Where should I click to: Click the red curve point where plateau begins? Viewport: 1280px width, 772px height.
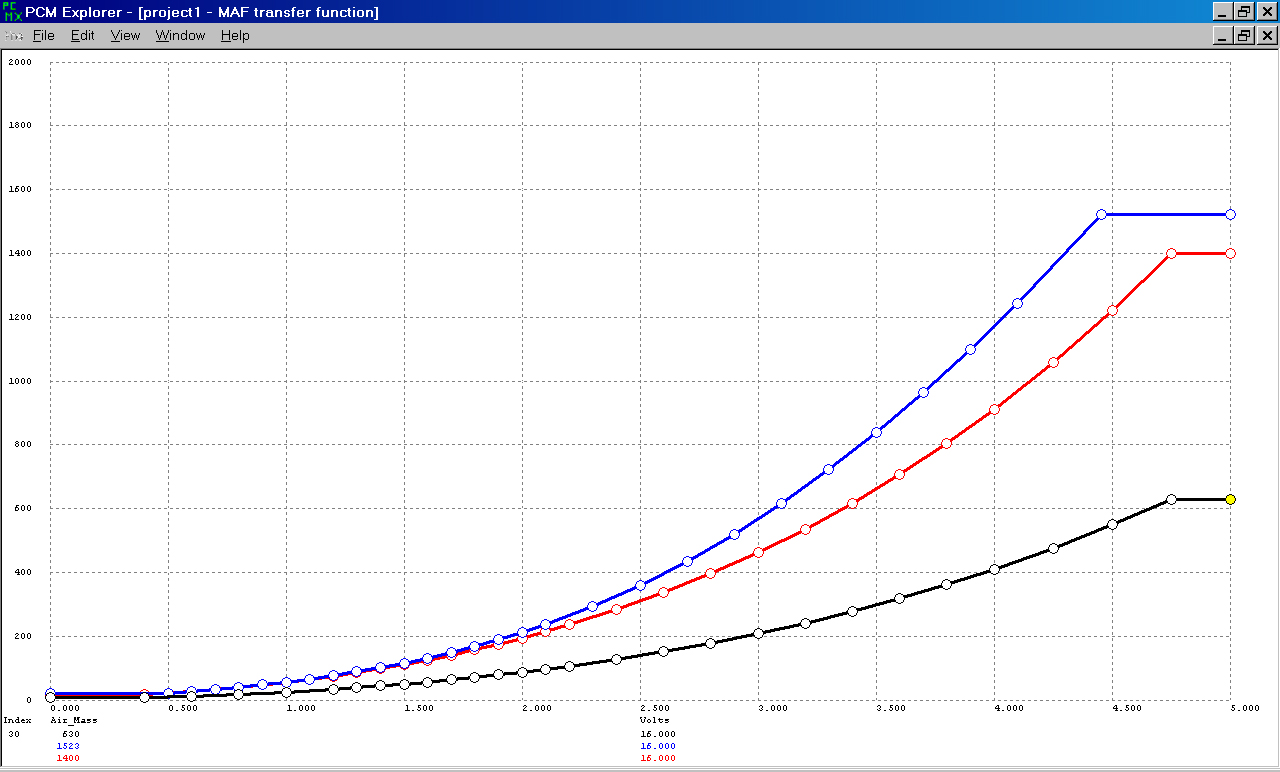point(1171,253)
